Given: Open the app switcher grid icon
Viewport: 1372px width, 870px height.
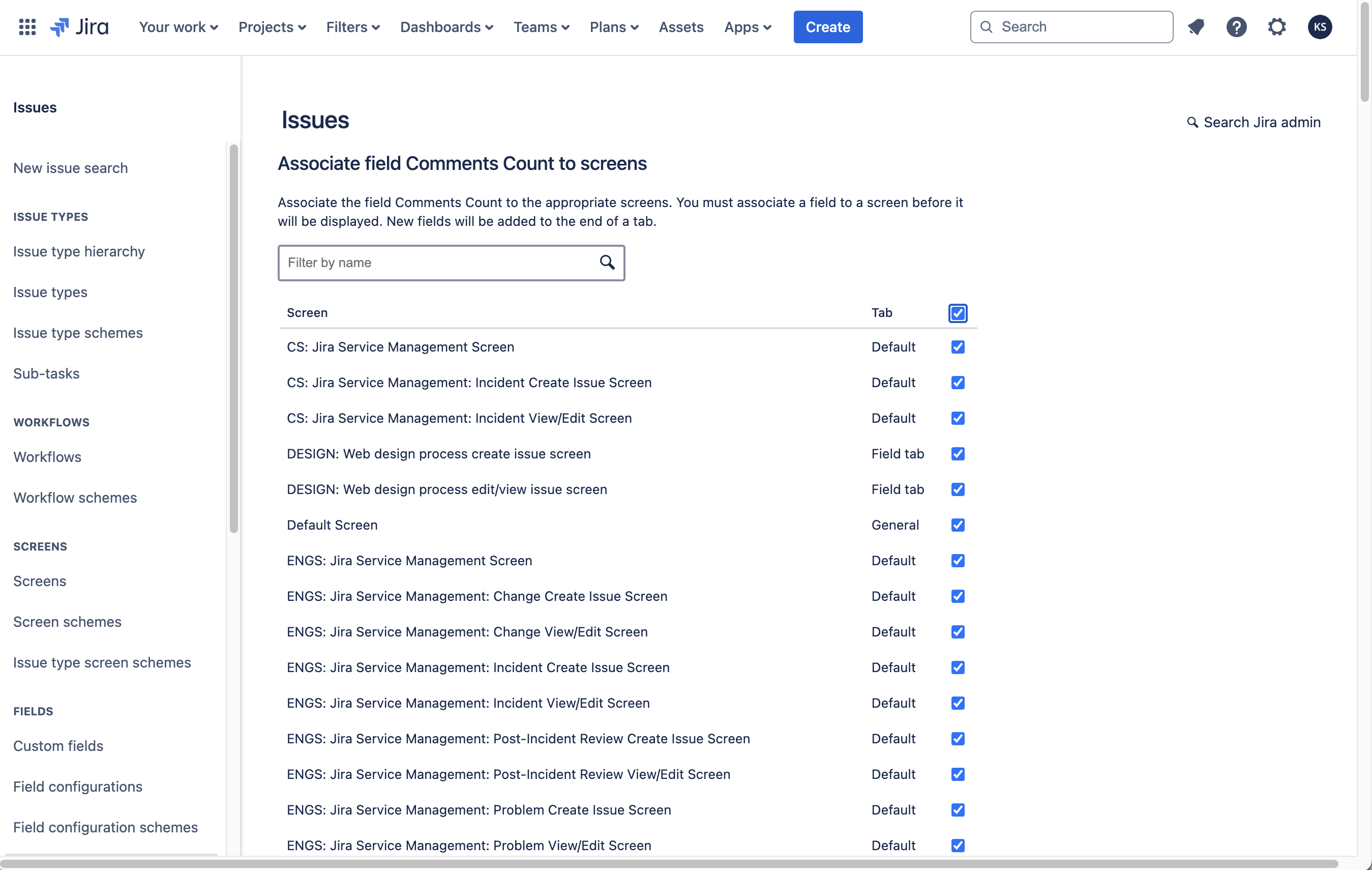Looking at the screenshot, I should pos(27,27).
